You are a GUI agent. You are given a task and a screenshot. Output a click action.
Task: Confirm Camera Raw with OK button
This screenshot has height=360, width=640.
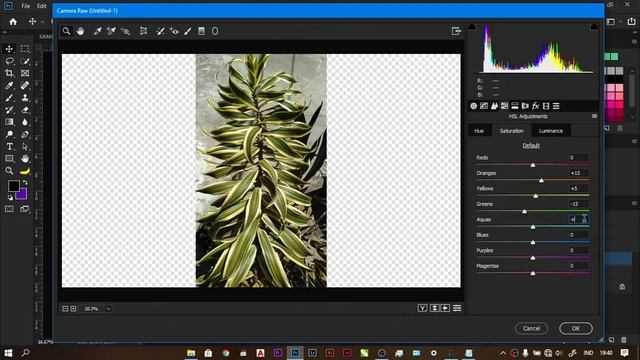(x=576, y=328)
